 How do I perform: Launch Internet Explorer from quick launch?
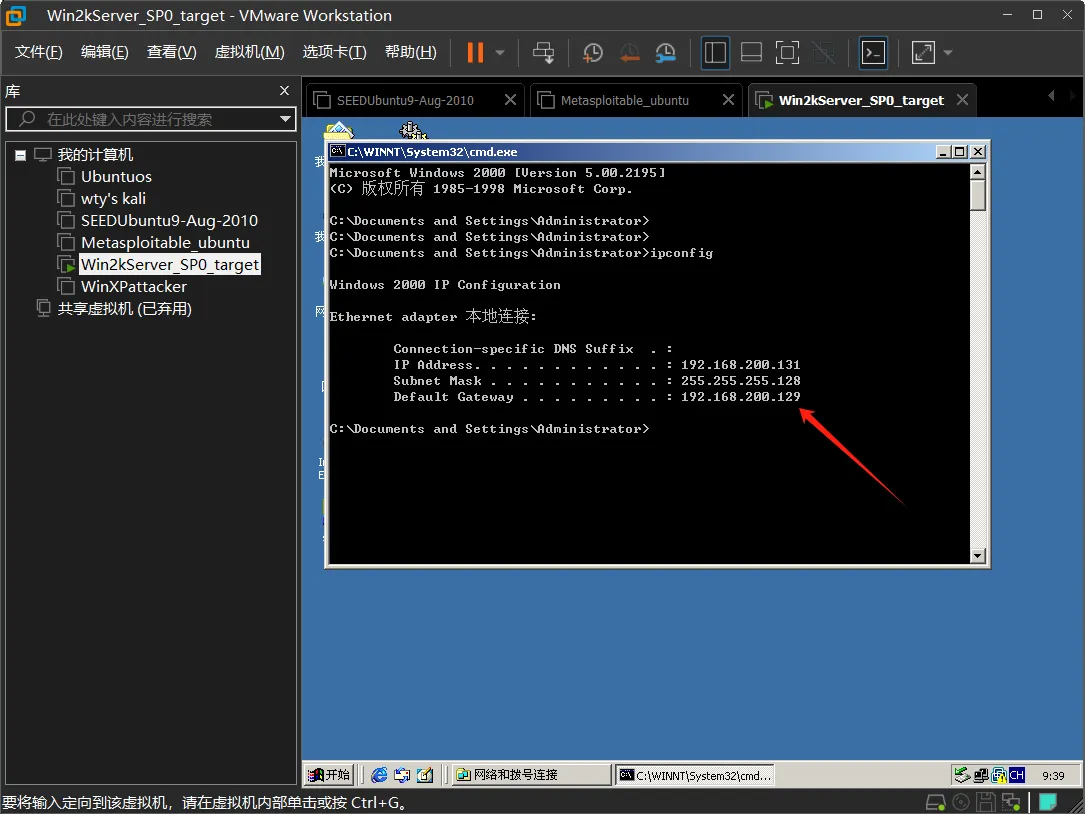[x=379, y=775]
